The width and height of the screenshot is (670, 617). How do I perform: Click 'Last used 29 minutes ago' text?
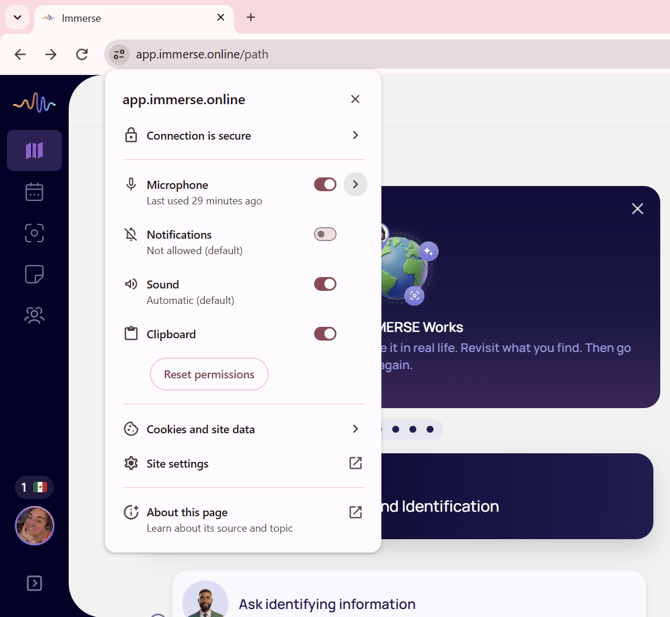pyautogui.click(x=204, y=201)
